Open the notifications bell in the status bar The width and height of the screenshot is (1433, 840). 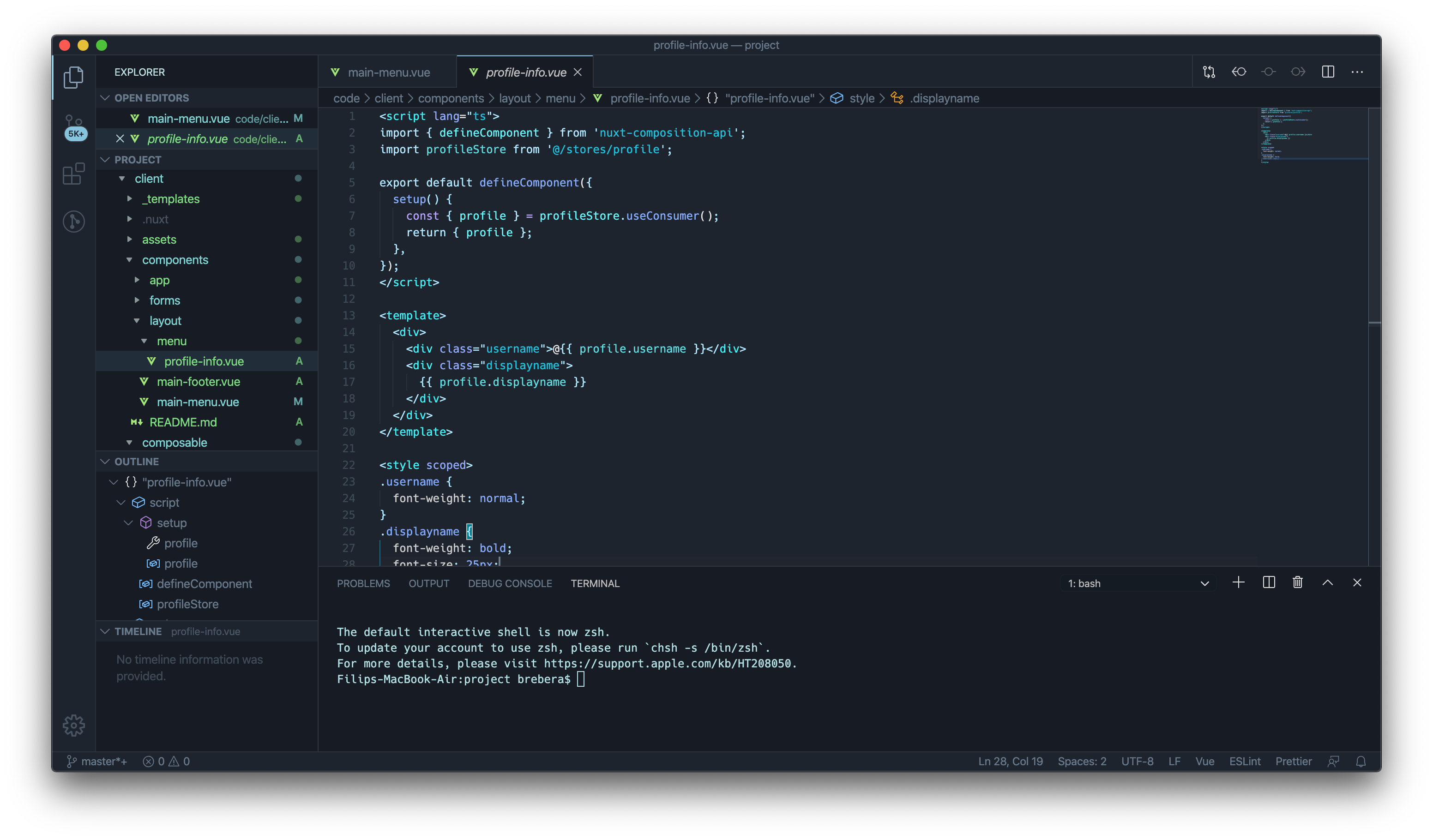click(x=1361, y=762)
